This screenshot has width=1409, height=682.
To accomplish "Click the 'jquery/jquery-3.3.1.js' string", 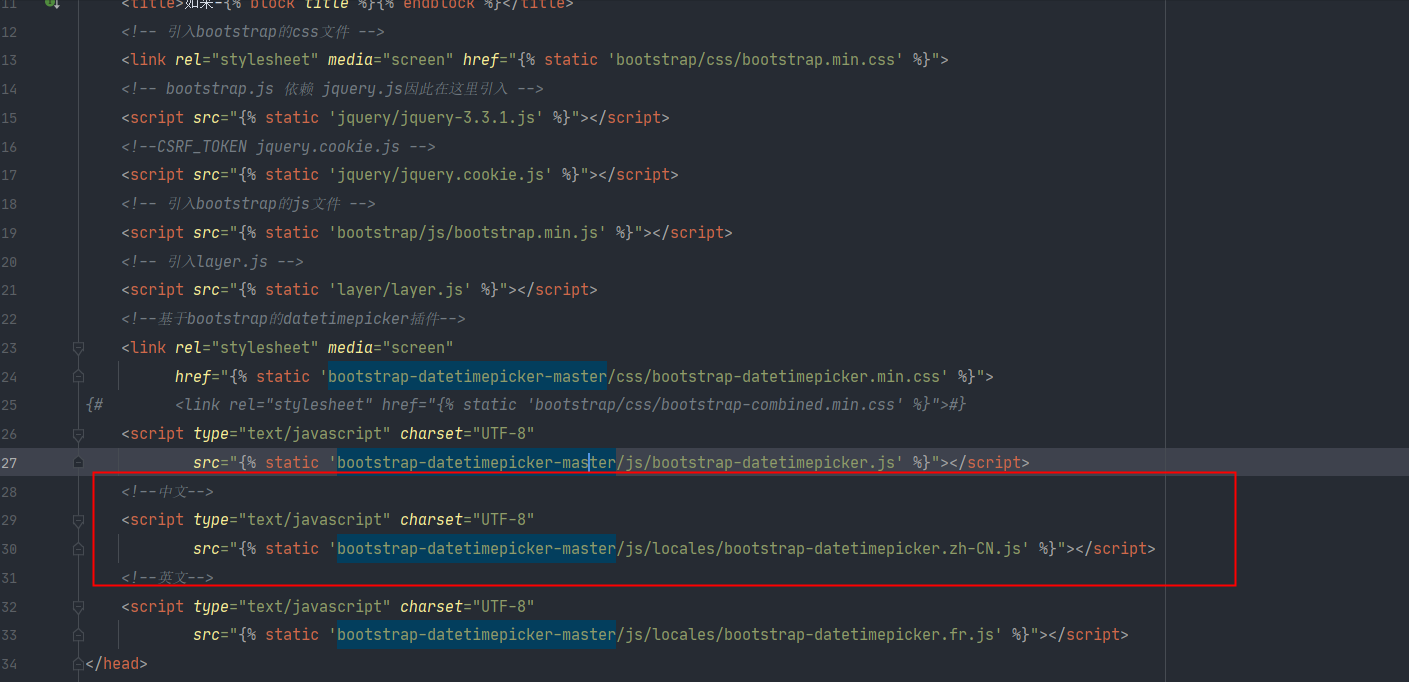I will (x=442, y=118).
